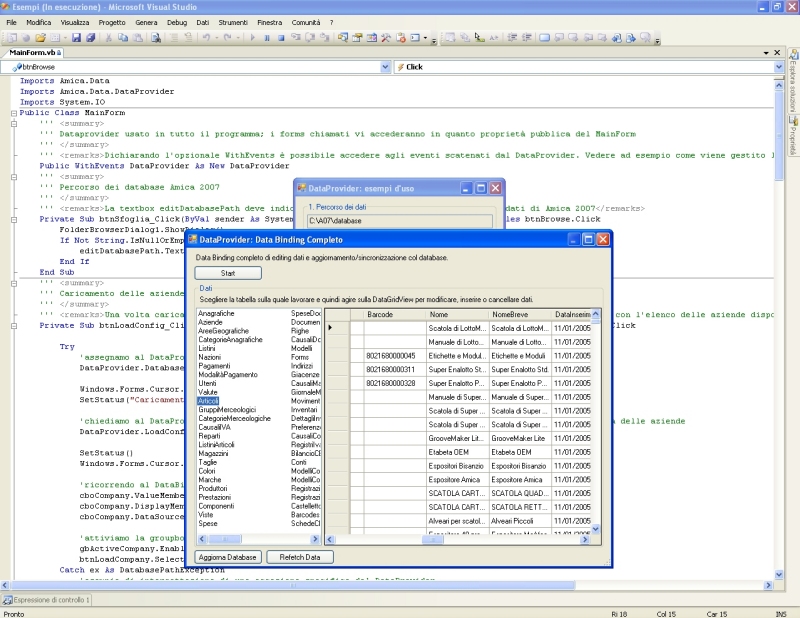Click the GrooveMaker Lite NomeBreve cell
The width and height of the screenshot is (800, 618).
(520, 438)
